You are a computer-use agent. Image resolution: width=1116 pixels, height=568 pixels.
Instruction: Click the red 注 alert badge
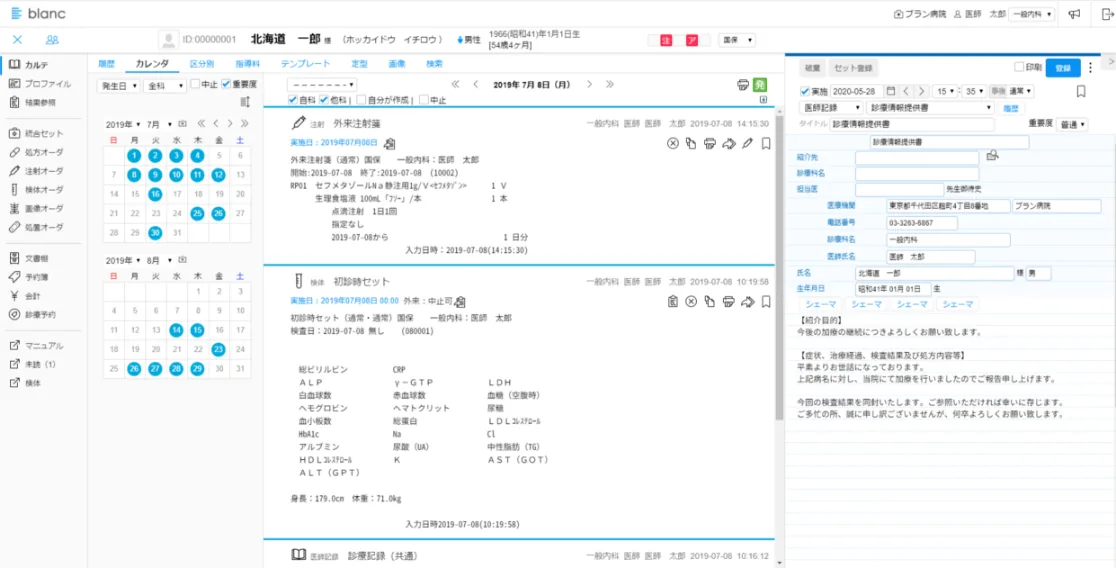click(667, 41)
